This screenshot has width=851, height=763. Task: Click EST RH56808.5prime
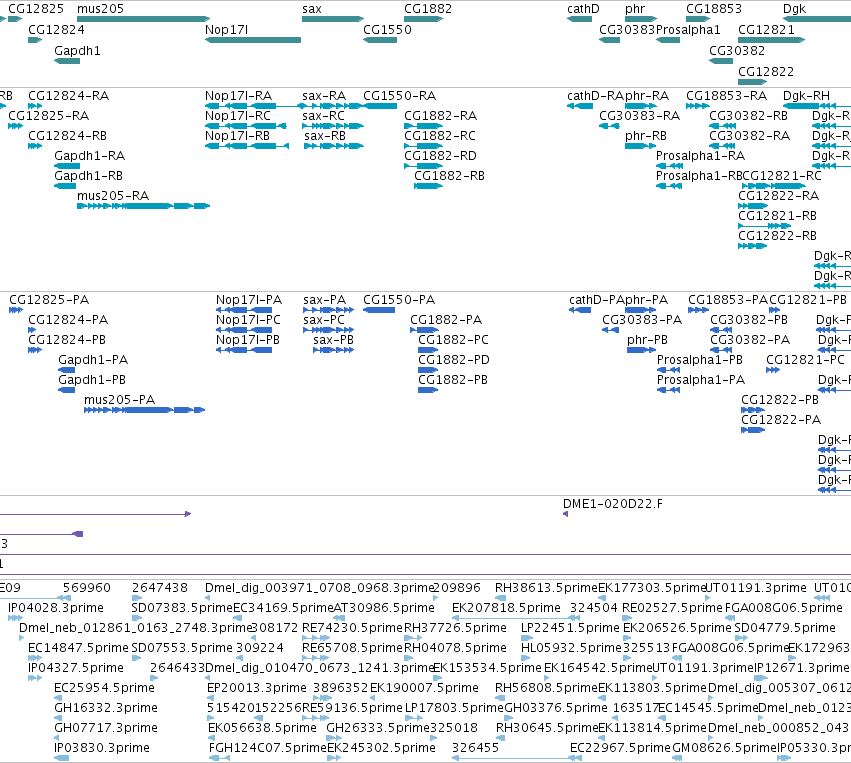546,688
